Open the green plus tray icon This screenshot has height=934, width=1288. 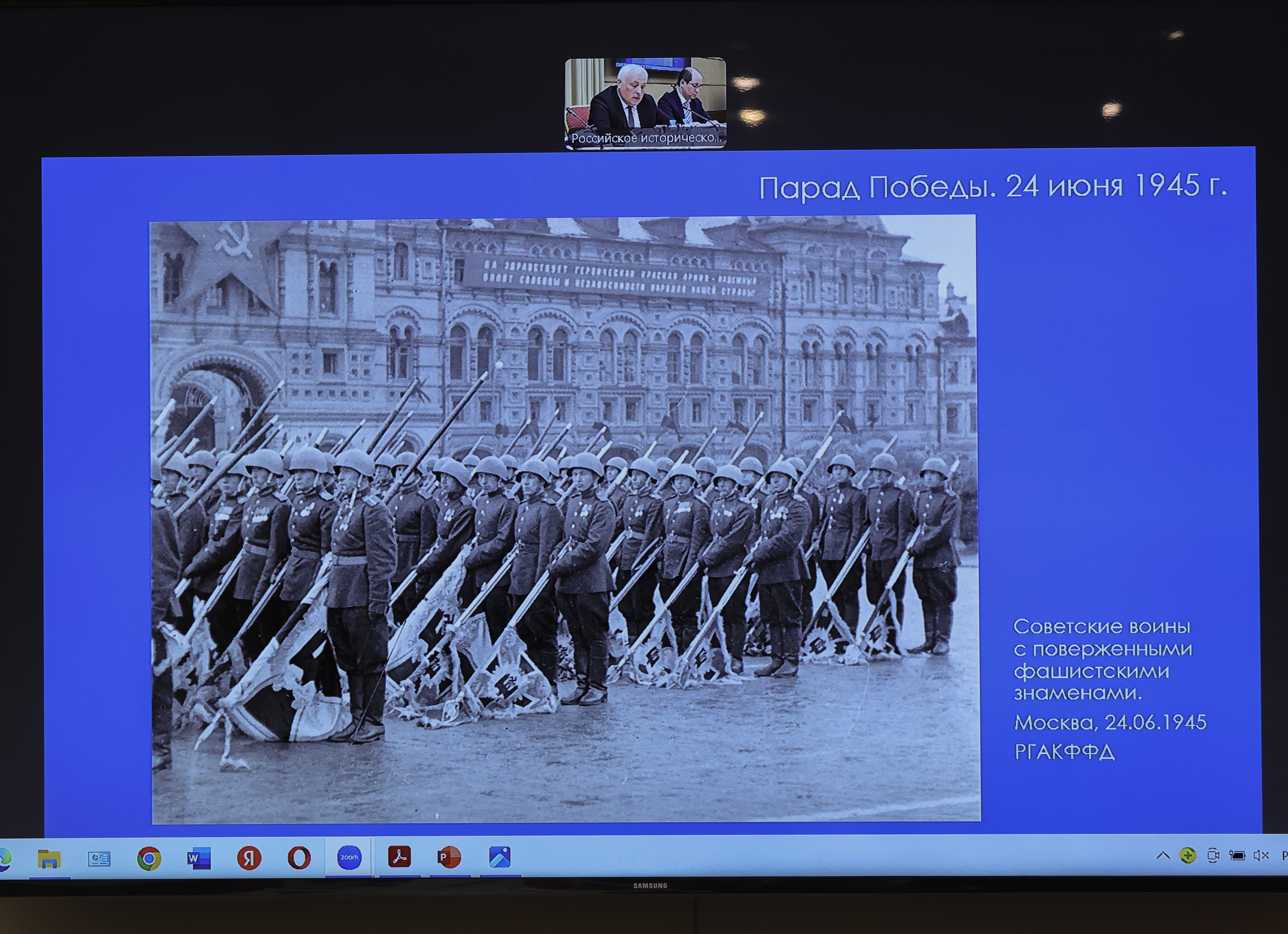[1187, 856]
